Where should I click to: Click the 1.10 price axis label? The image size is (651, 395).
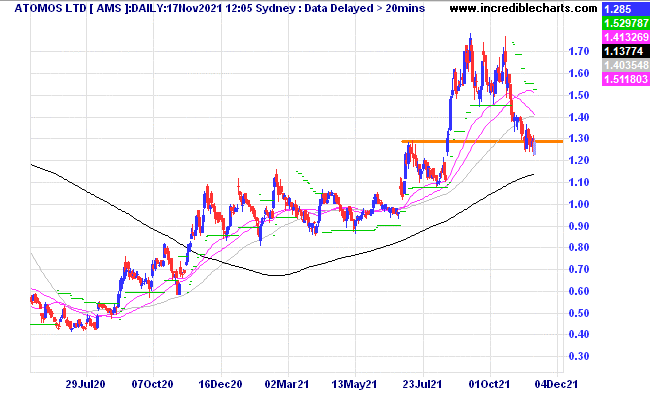coord(579,182)
